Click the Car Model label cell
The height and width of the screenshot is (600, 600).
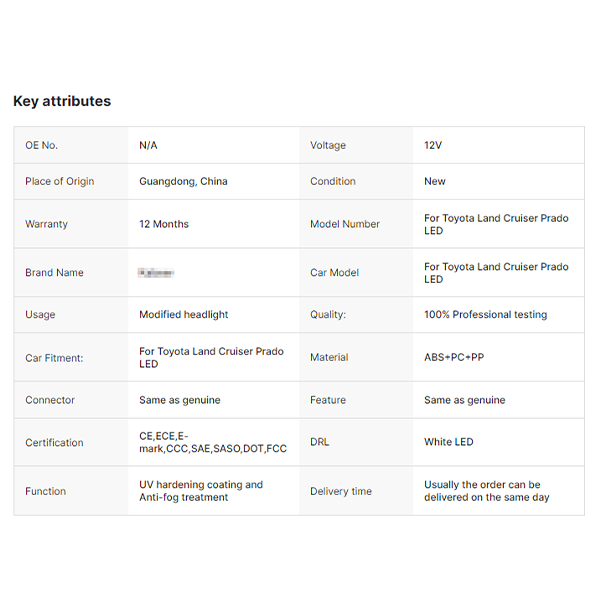click(334, 272)
